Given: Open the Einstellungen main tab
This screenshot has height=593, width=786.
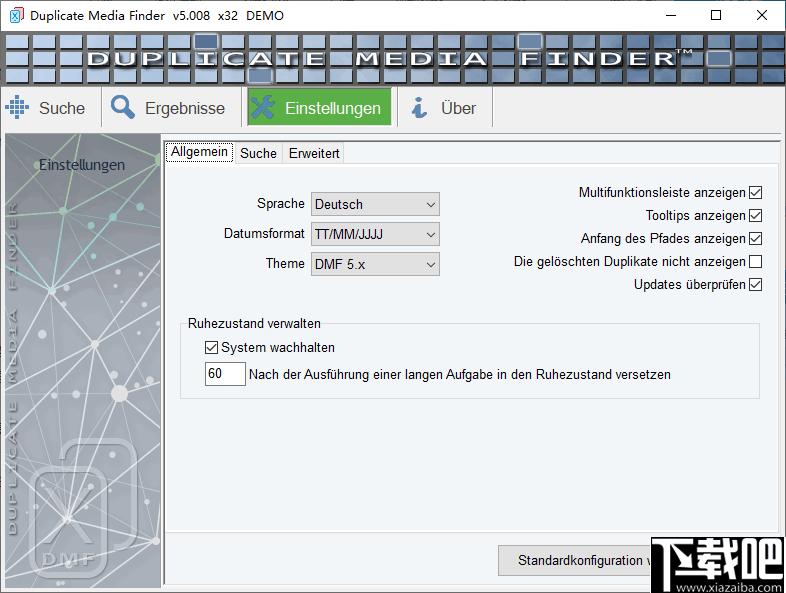Looking at the screenshot, I should point(319,107).
